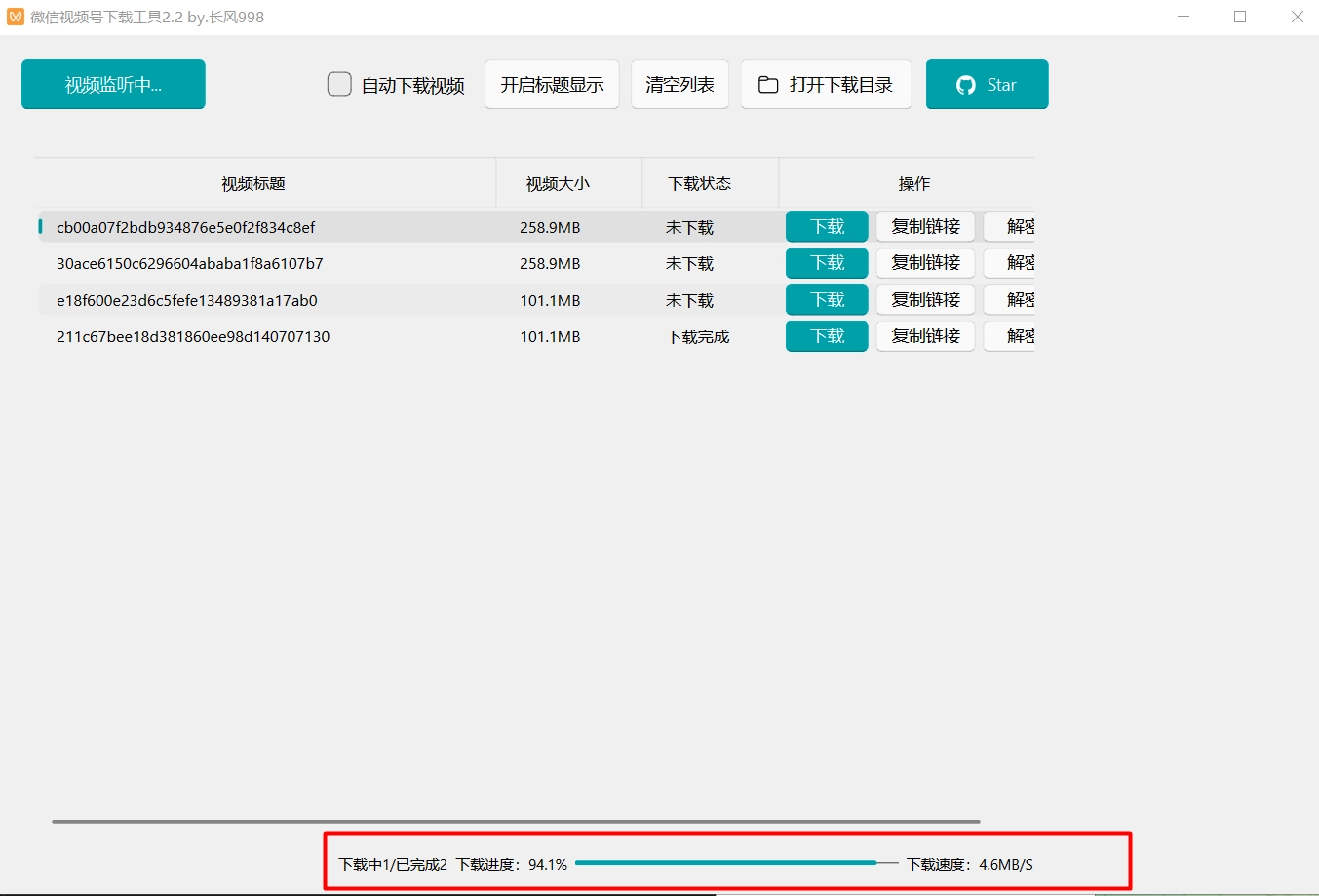The image size is (1319, 896).
Task: Click 101.1MB size in the 211c67bee18d row
Action: [550, 337]
